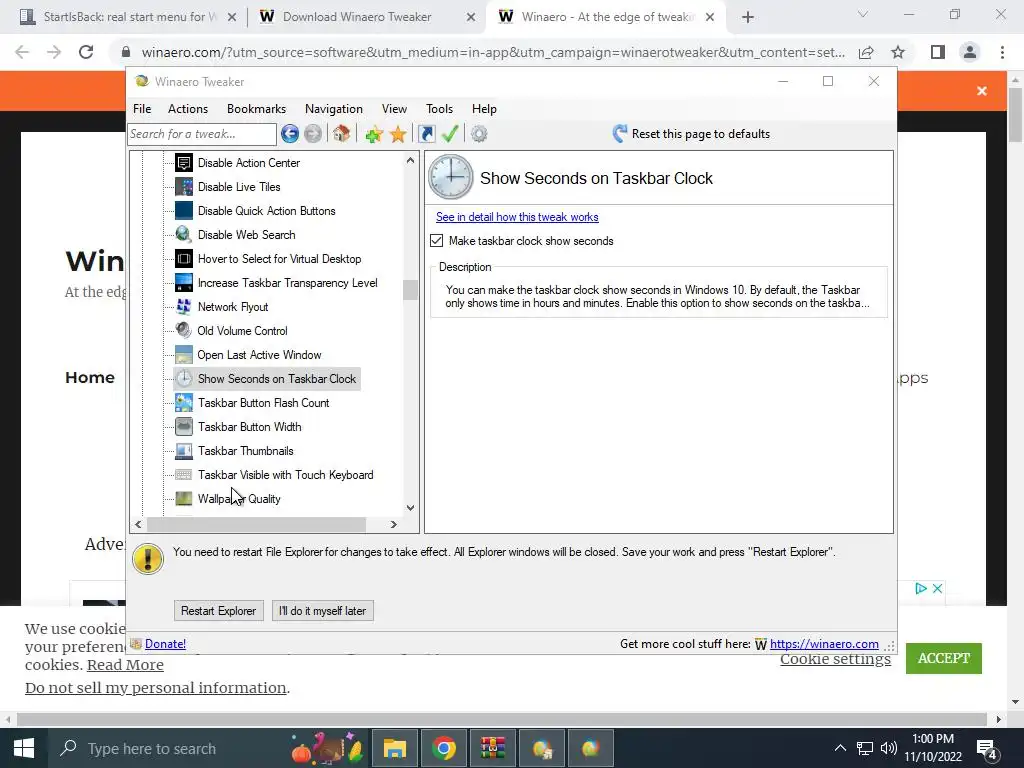Click the Chrome profile avatar icon

click(970, 52)
